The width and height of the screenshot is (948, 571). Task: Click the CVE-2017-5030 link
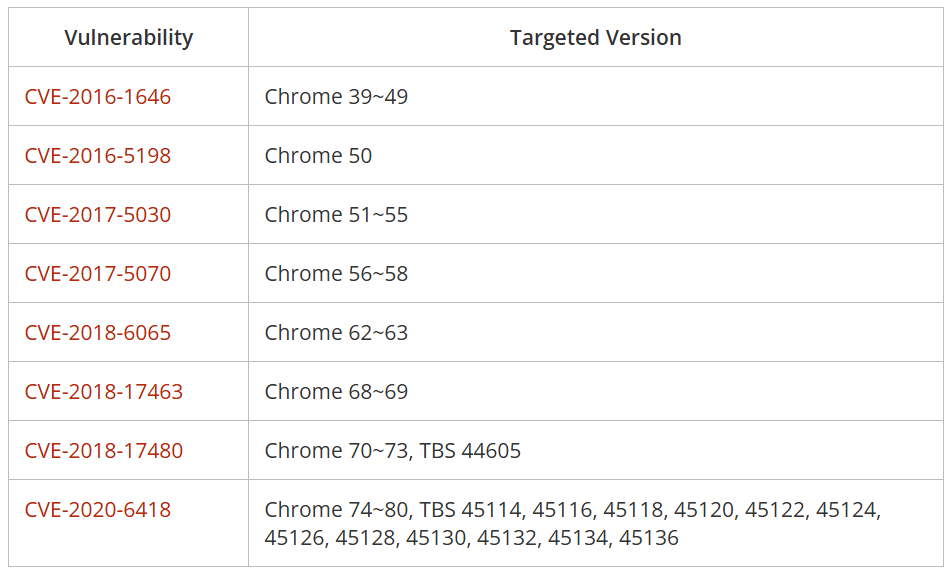click(x=98, y=215)
